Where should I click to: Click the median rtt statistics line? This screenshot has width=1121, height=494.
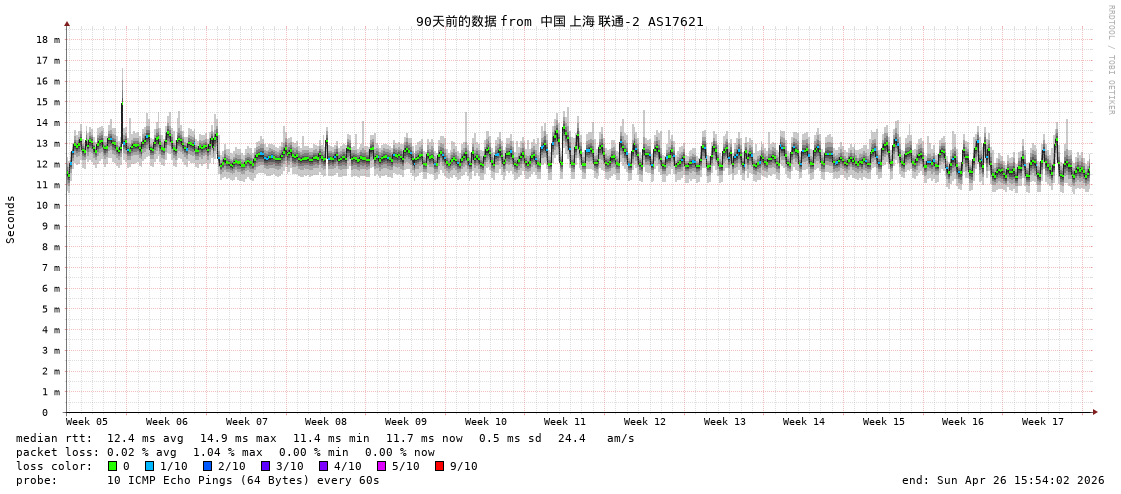pyautogui.click(x=325, y=438)
